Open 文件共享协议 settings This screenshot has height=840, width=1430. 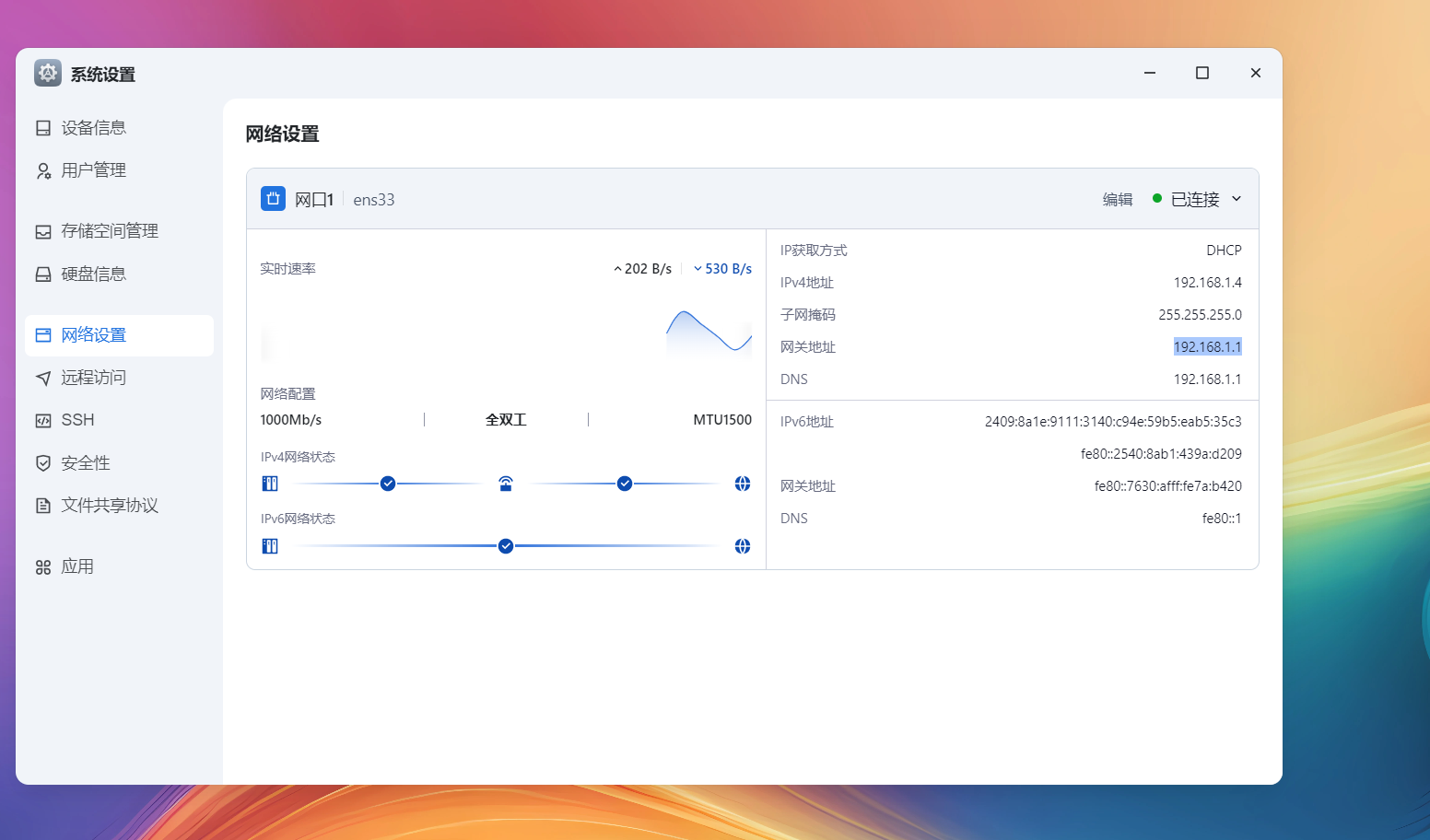[120, 506]
